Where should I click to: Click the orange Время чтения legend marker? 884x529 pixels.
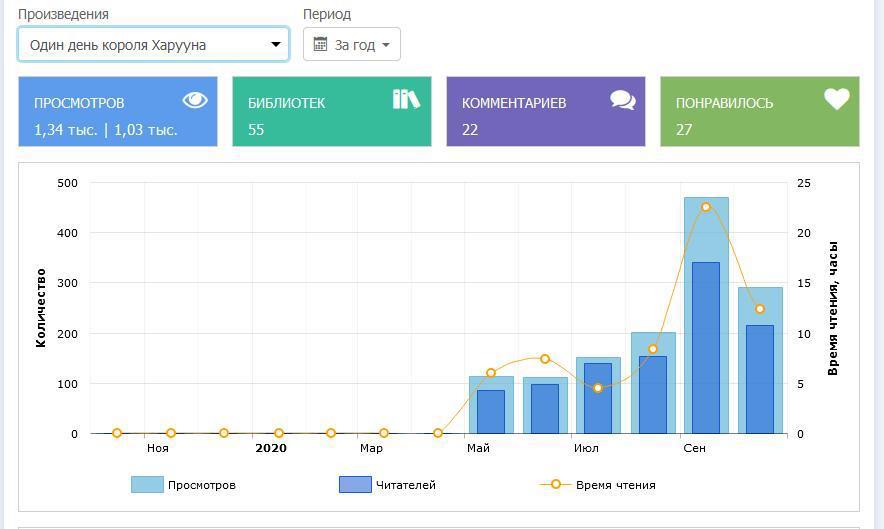(x=555, y=485)
